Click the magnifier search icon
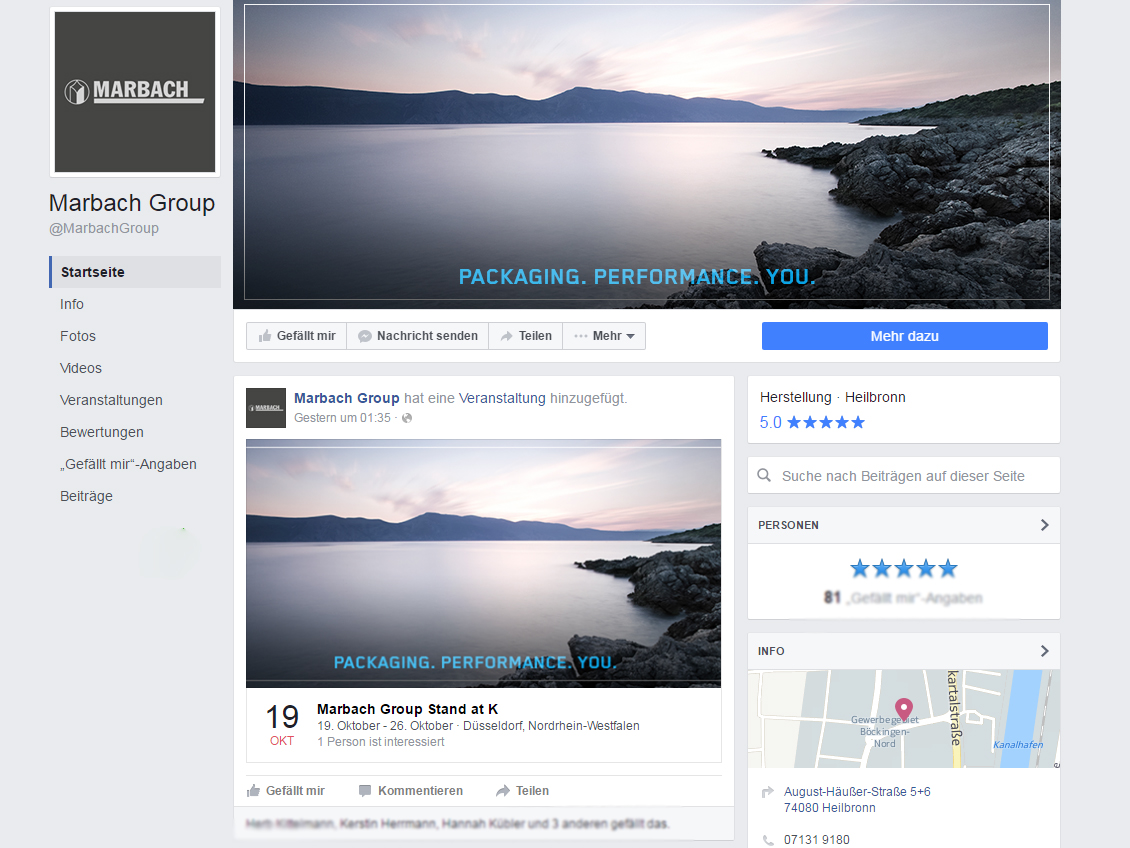1130x848 pixels. 764,476
